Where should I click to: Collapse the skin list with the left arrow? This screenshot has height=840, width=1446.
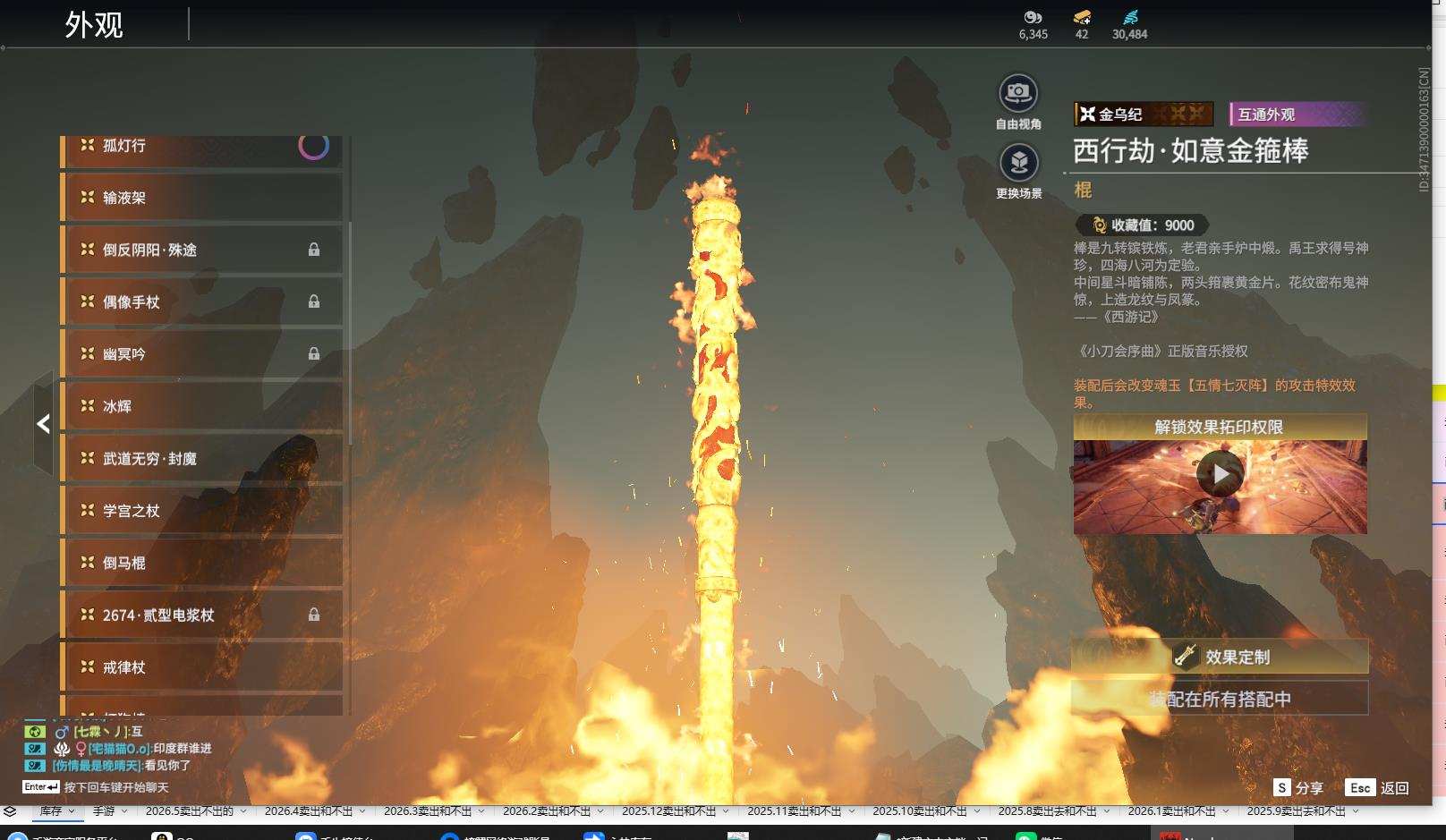[43, 423]
